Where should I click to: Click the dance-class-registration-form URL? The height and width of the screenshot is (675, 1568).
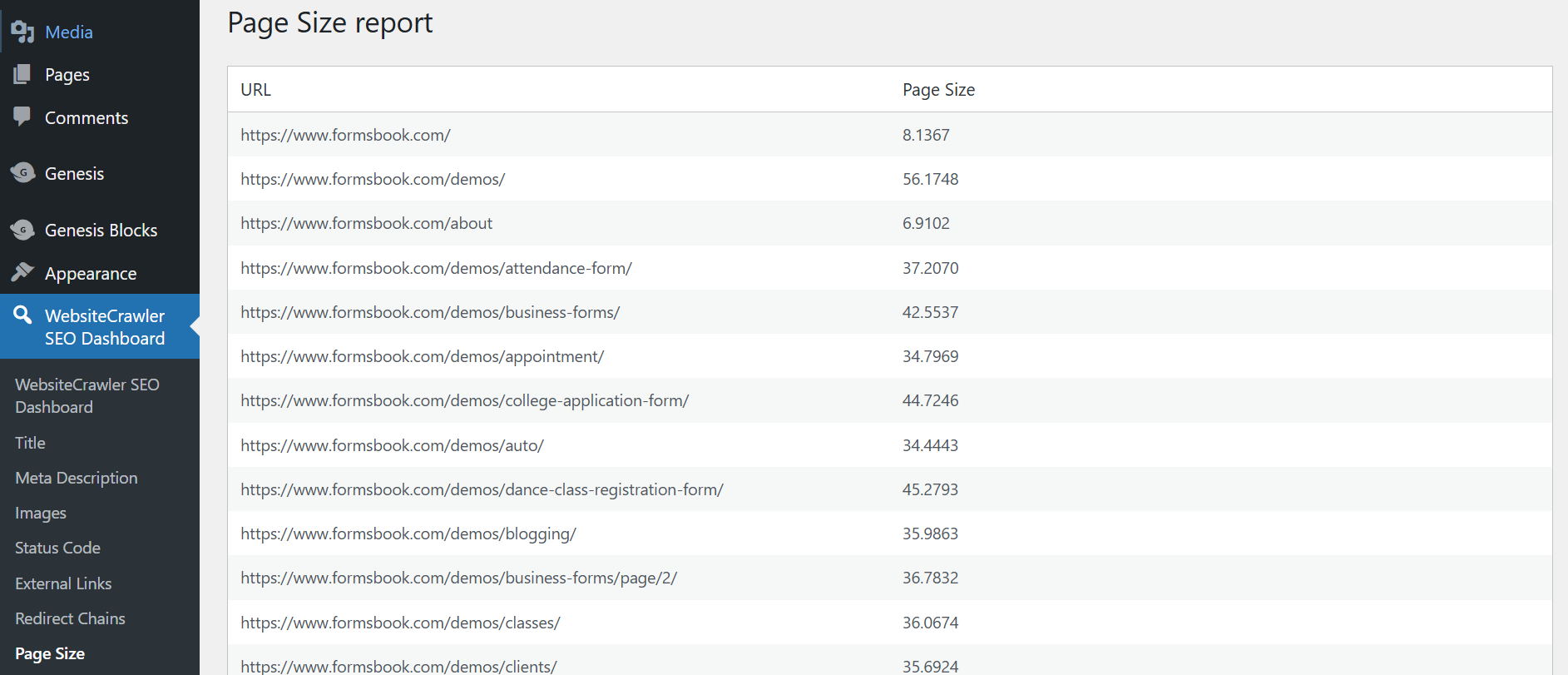point(482,489)
